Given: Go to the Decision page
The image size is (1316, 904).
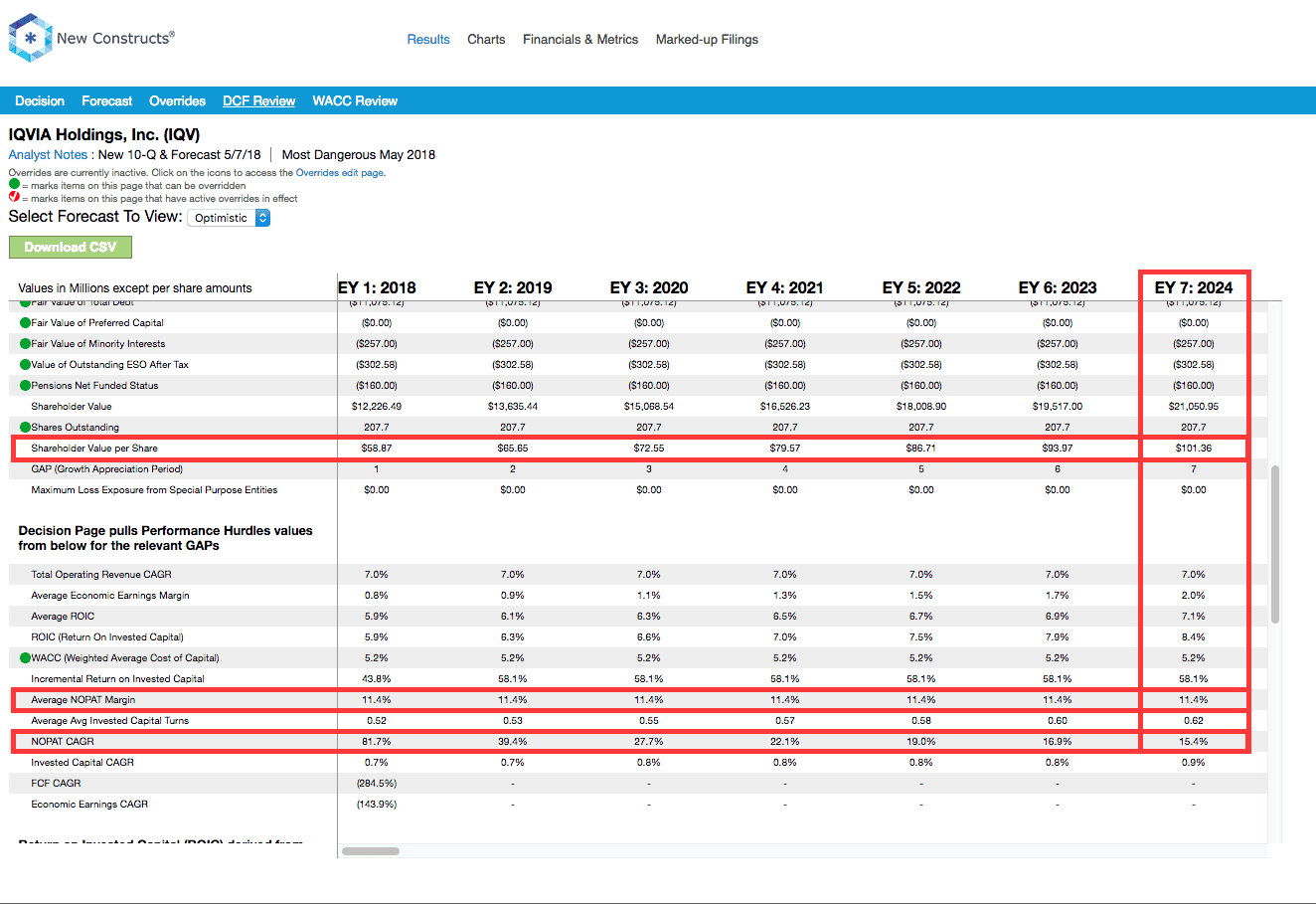Looking at the screenshot, I should [x=40, y=100].
